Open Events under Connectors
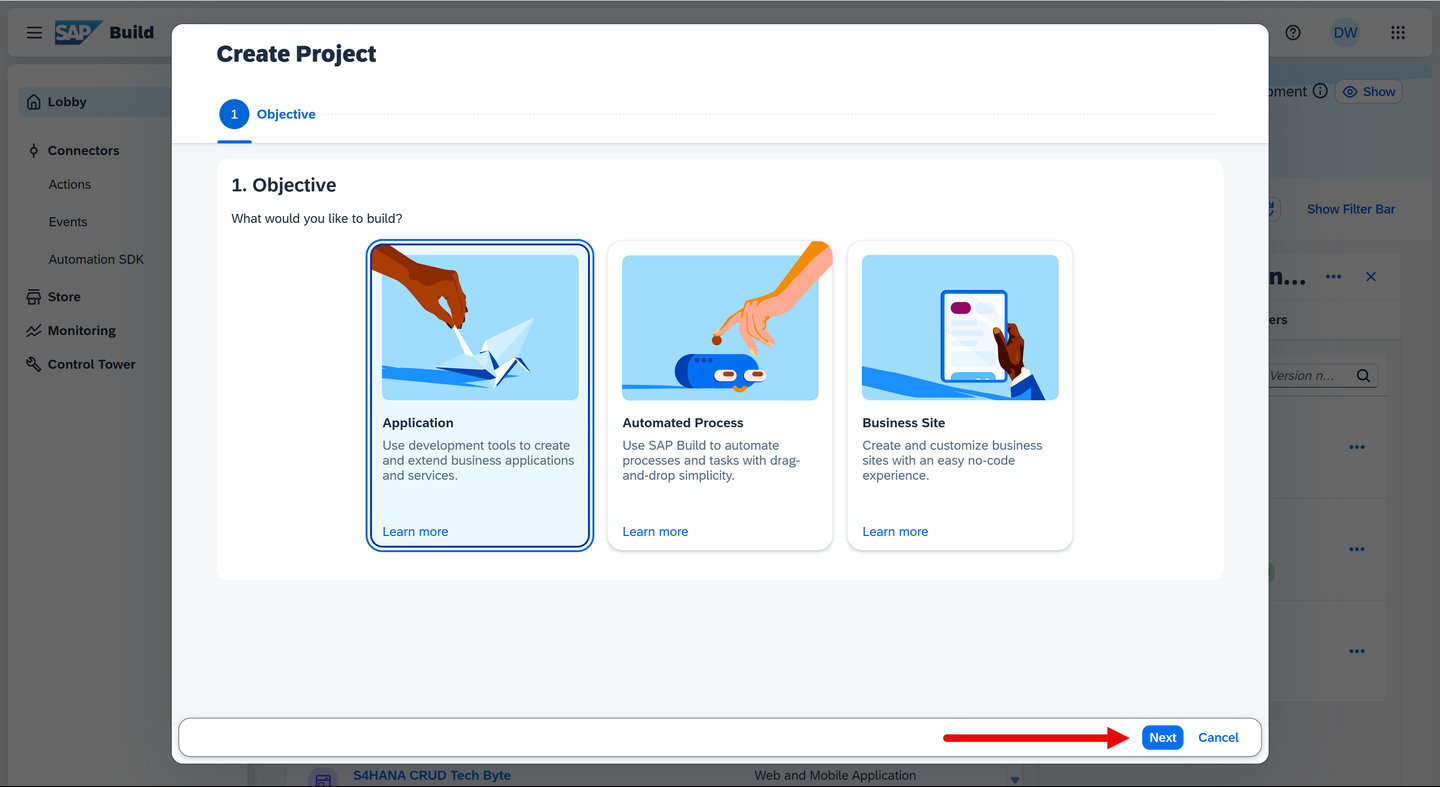The height and width of the screenshot is (787, 1440). coord(68,222)
